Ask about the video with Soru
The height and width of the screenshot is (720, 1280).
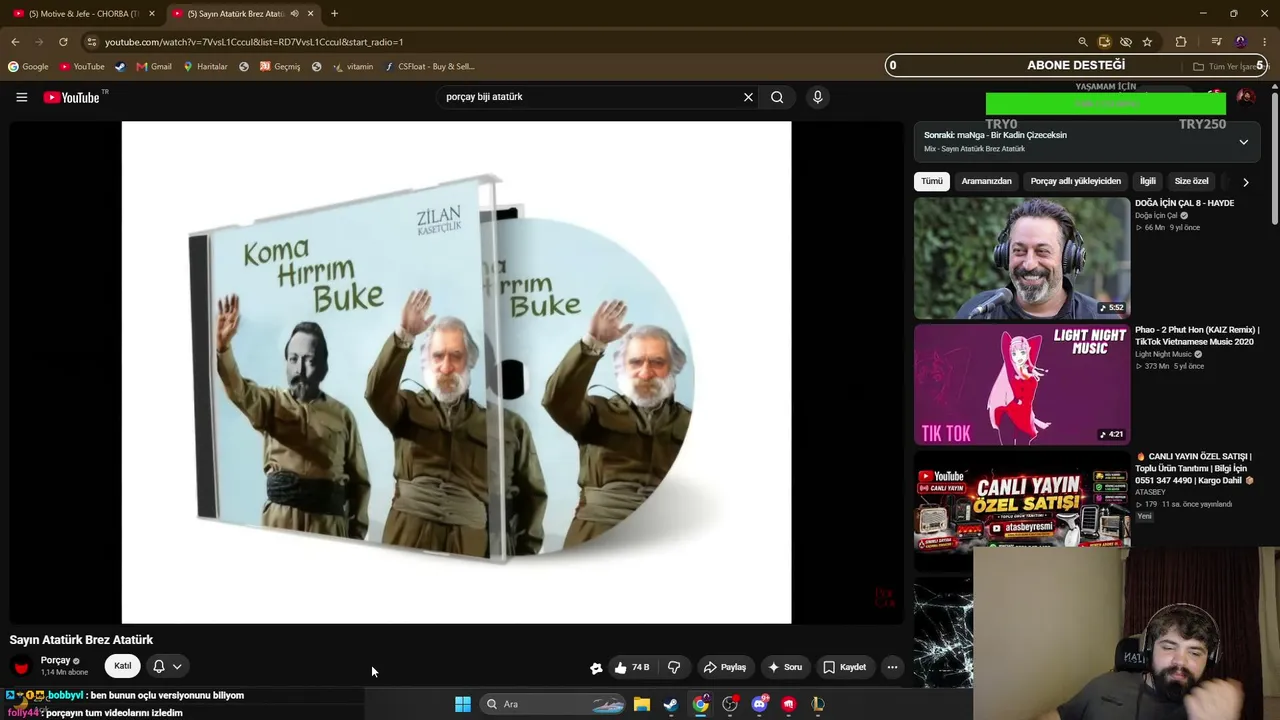click(x=785, y=667)
